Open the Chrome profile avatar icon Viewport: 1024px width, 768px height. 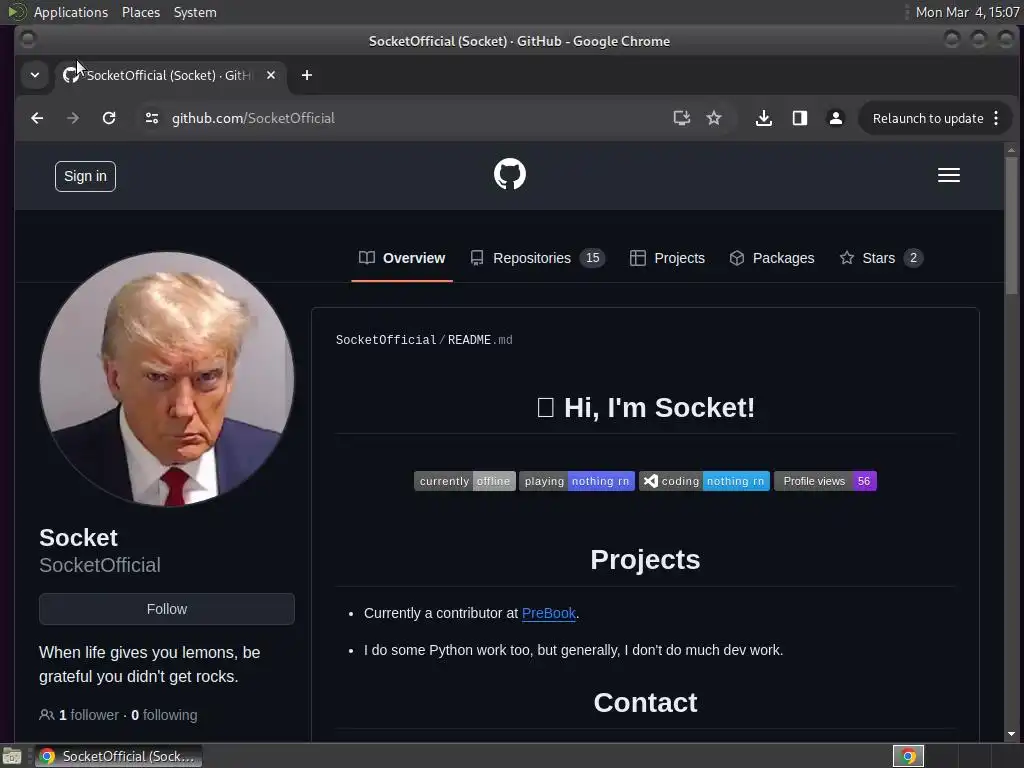point(835,118)
